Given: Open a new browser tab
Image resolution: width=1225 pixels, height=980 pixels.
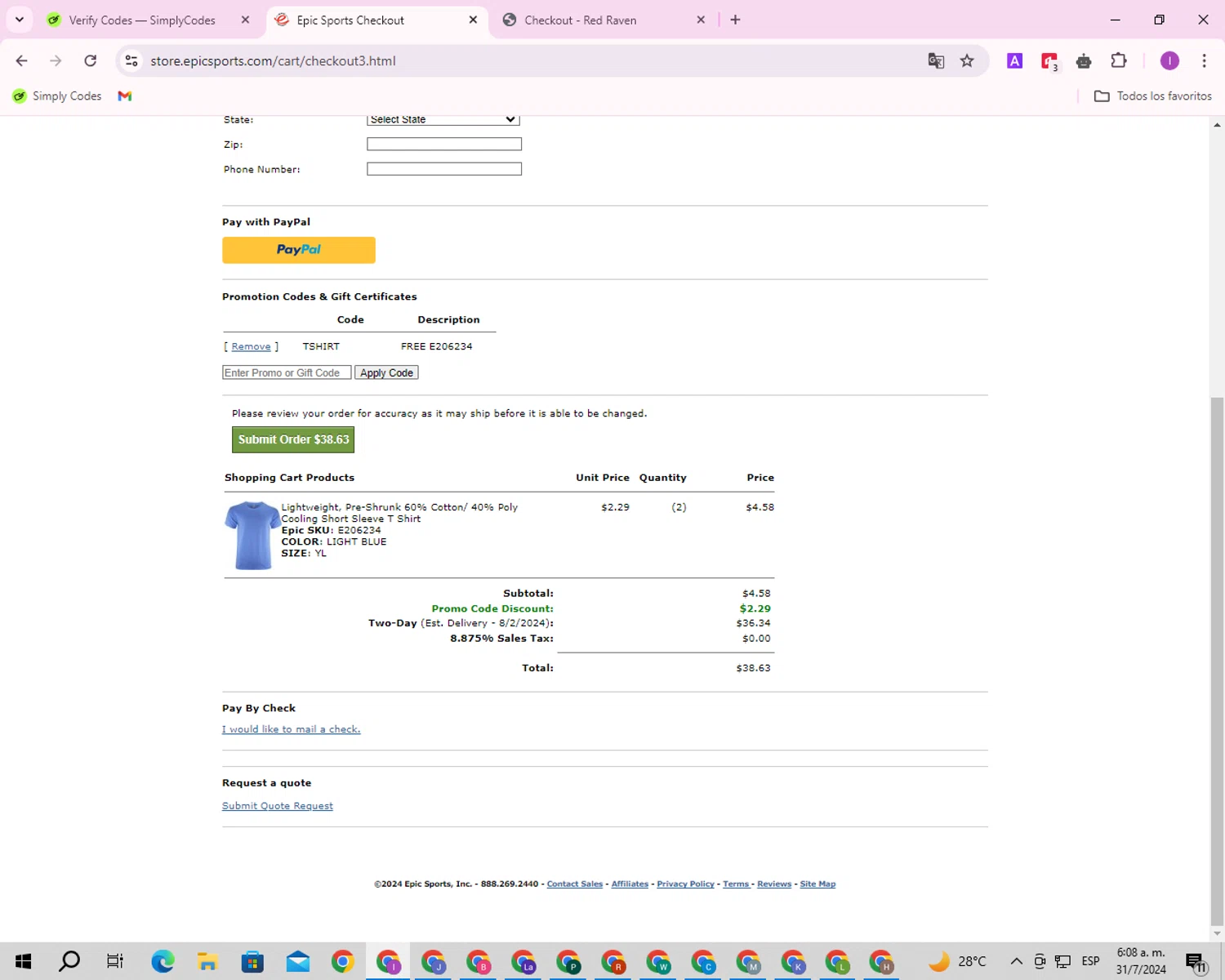Looking at the screenshot, I should pyautogui.click(x=735, y=20).
